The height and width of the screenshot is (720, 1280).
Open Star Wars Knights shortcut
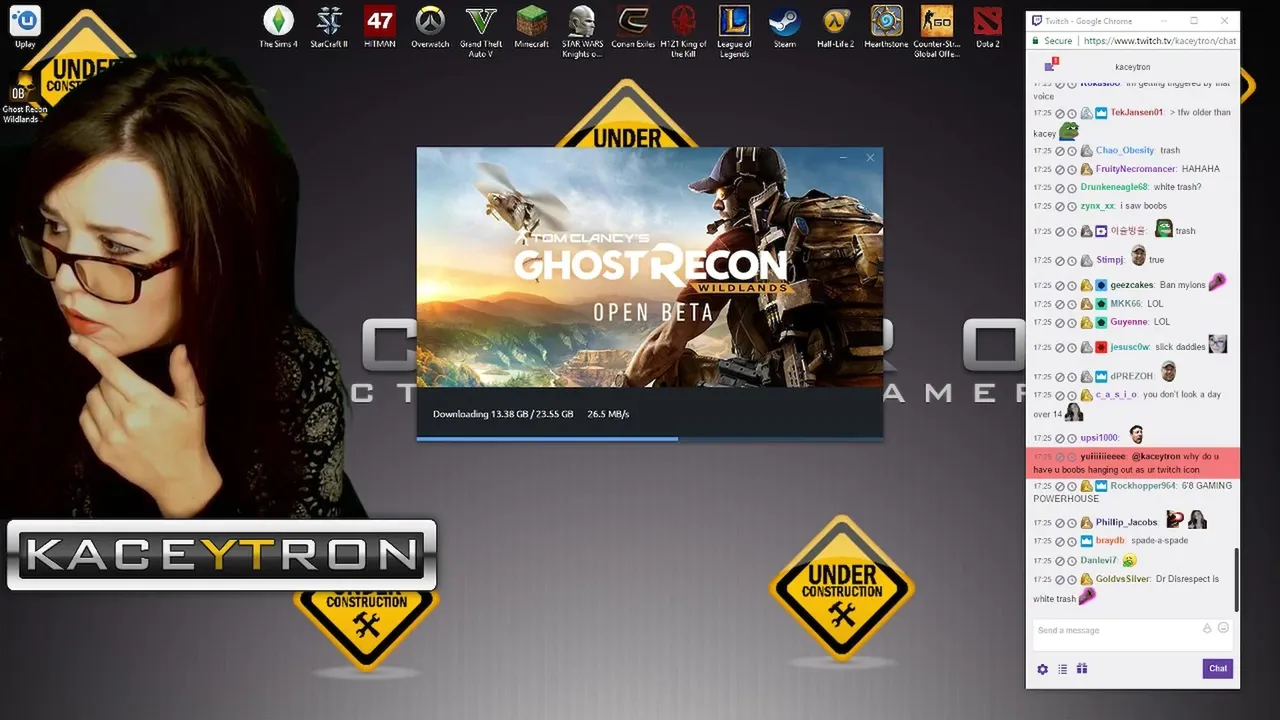pyautogui.click(x=582, y=31)
